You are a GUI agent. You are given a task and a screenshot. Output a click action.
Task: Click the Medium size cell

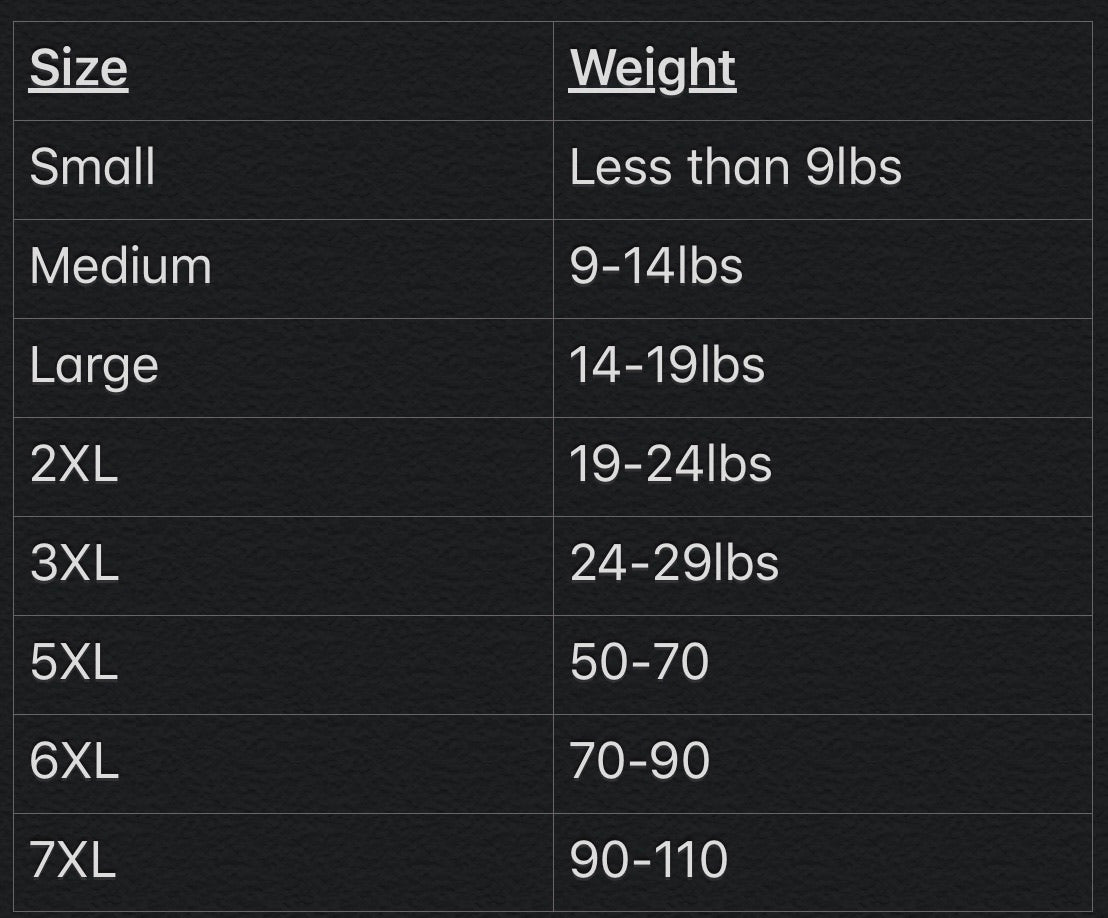[x=283, y=269]
